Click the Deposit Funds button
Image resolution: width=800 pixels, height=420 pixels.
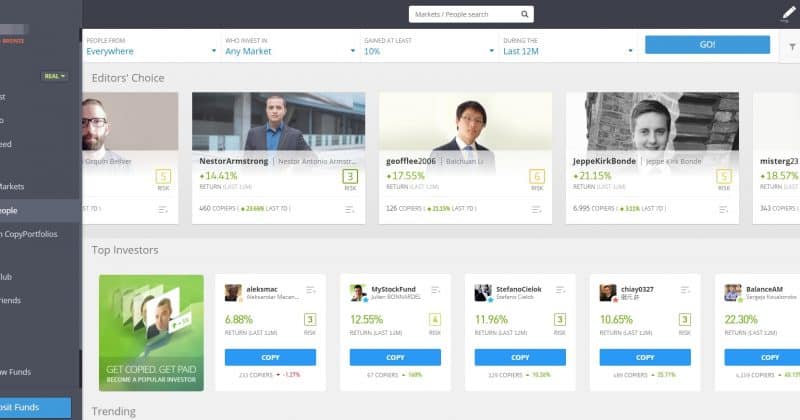[35, 407]
